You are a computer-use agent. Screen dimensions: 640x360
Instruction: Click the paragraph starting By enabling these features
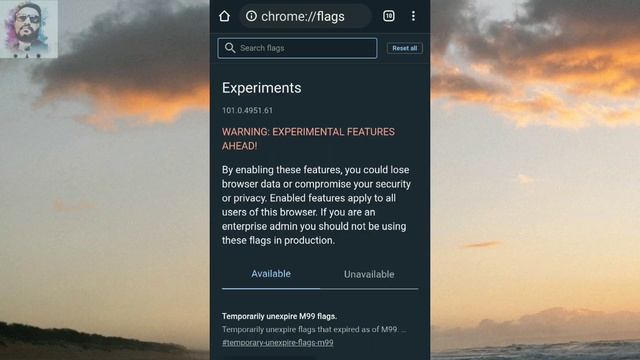pos(316,205)
